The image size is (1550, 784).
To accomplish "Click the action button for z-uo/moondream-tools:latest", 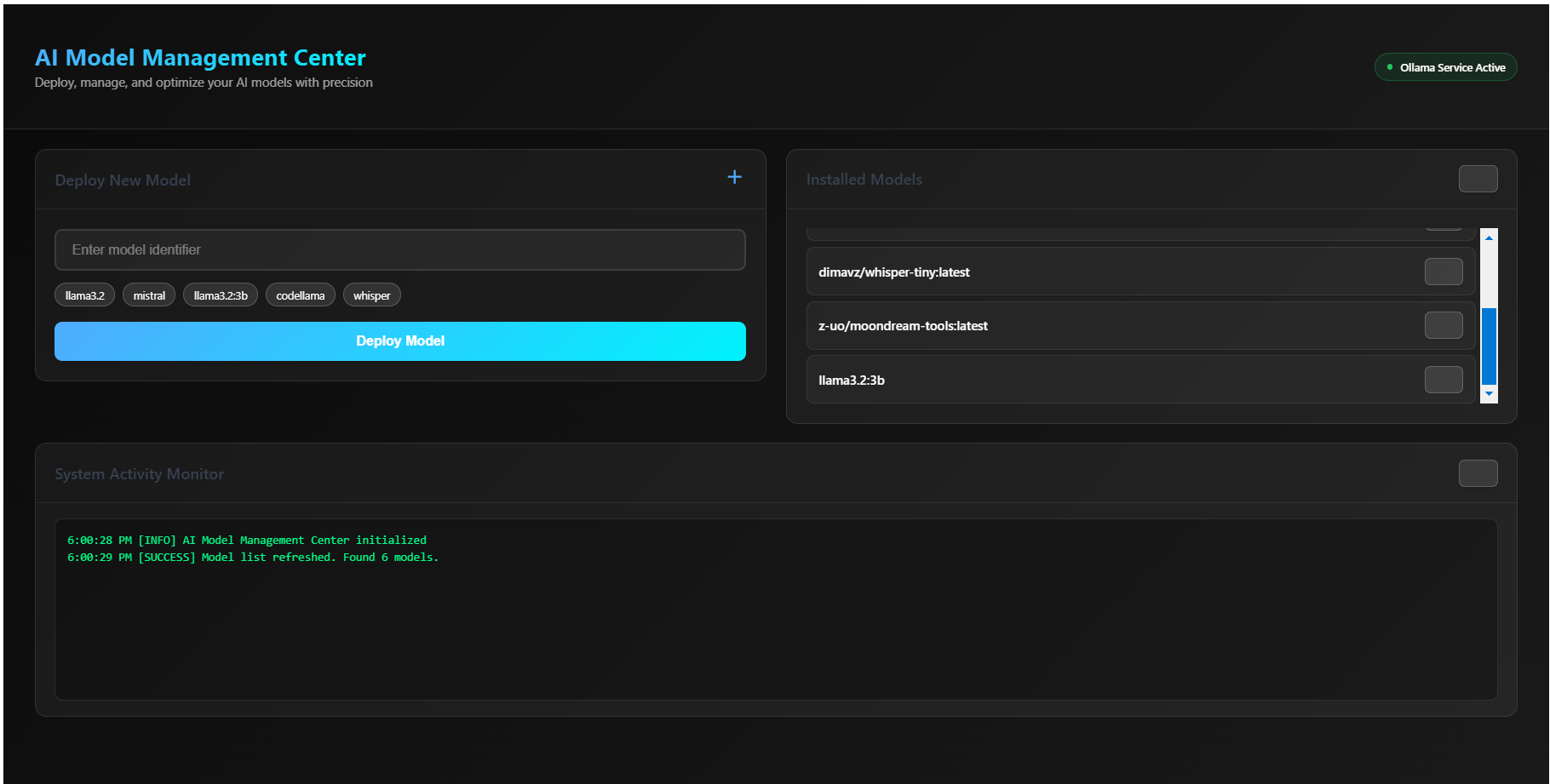I will 1444,325.
